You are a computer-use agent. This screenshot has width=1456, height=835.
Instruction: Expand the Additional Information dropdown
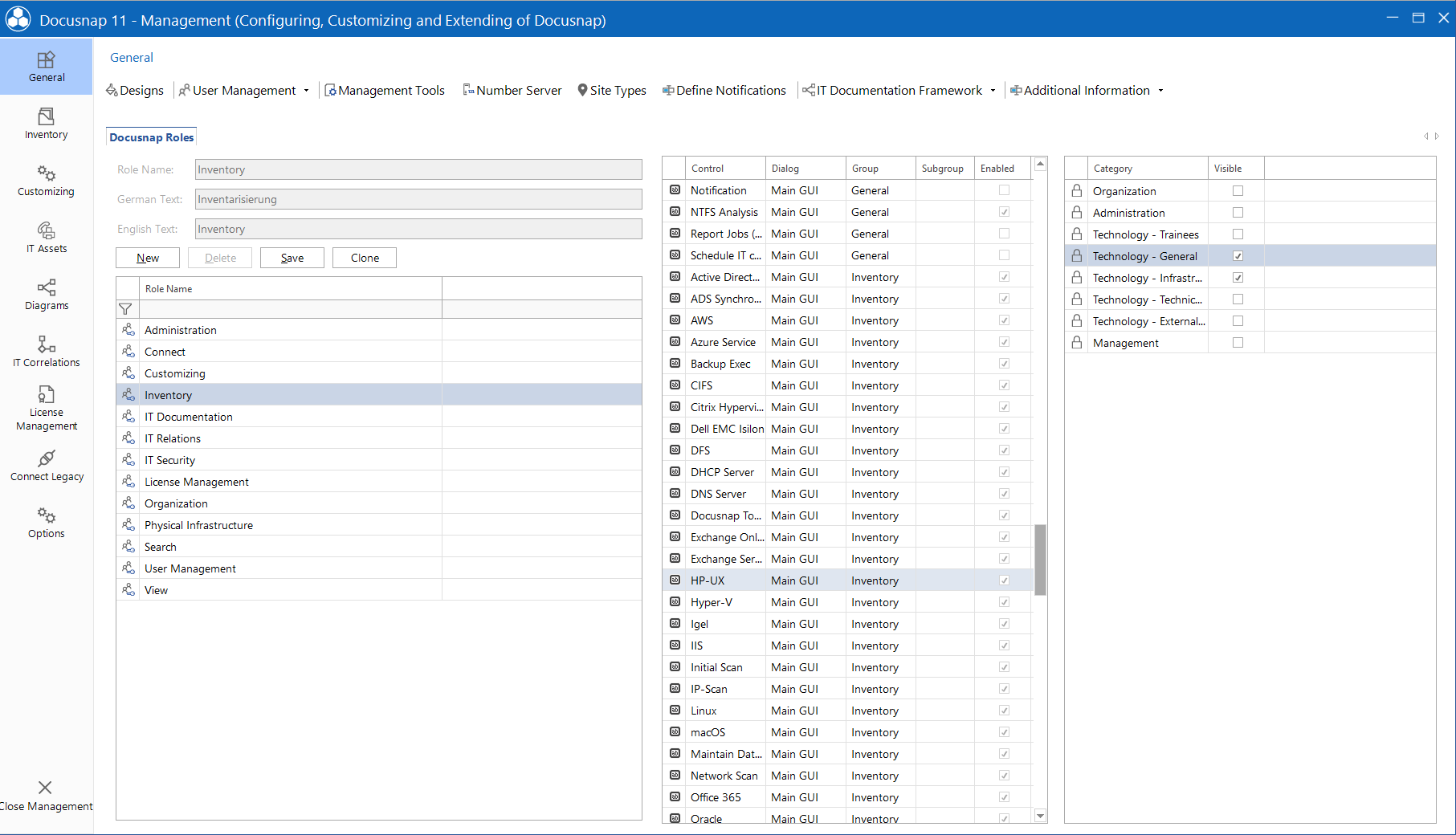coord(1160,90)
